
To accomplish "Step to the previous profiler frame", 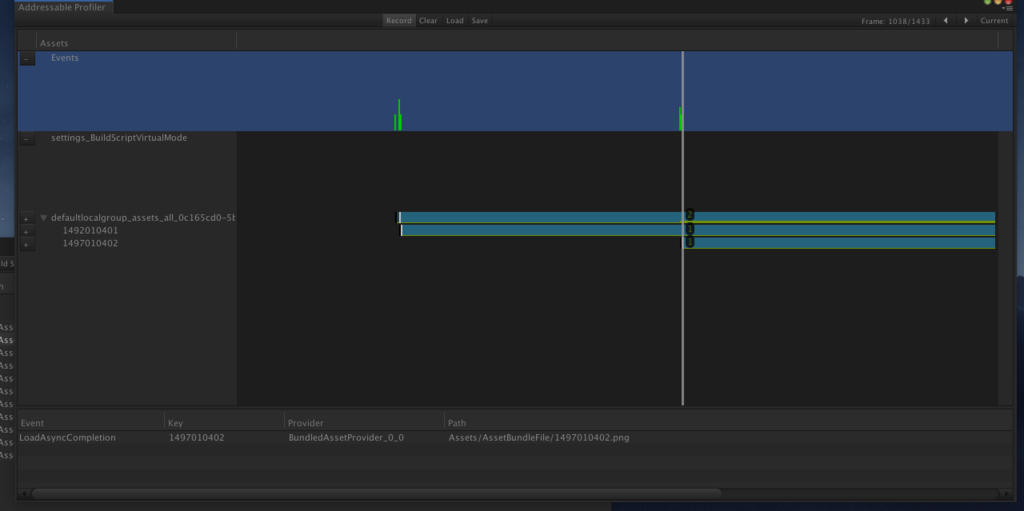I will [945, 21].
